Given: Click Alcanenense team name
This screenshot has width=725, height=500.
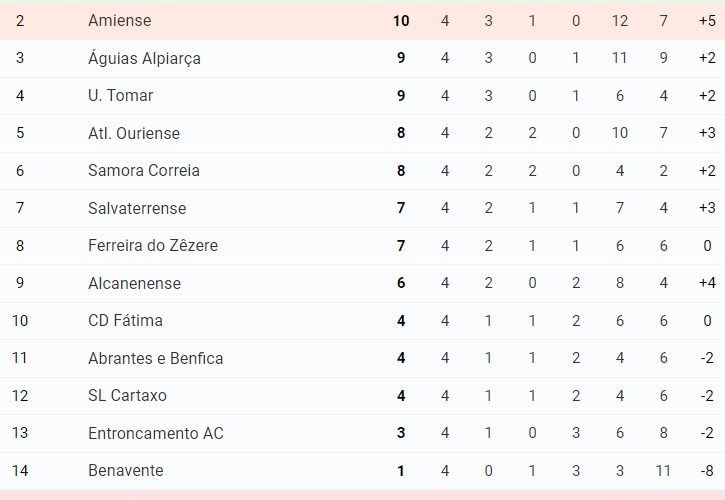Looking at the screenshot, I should [134, 283].
